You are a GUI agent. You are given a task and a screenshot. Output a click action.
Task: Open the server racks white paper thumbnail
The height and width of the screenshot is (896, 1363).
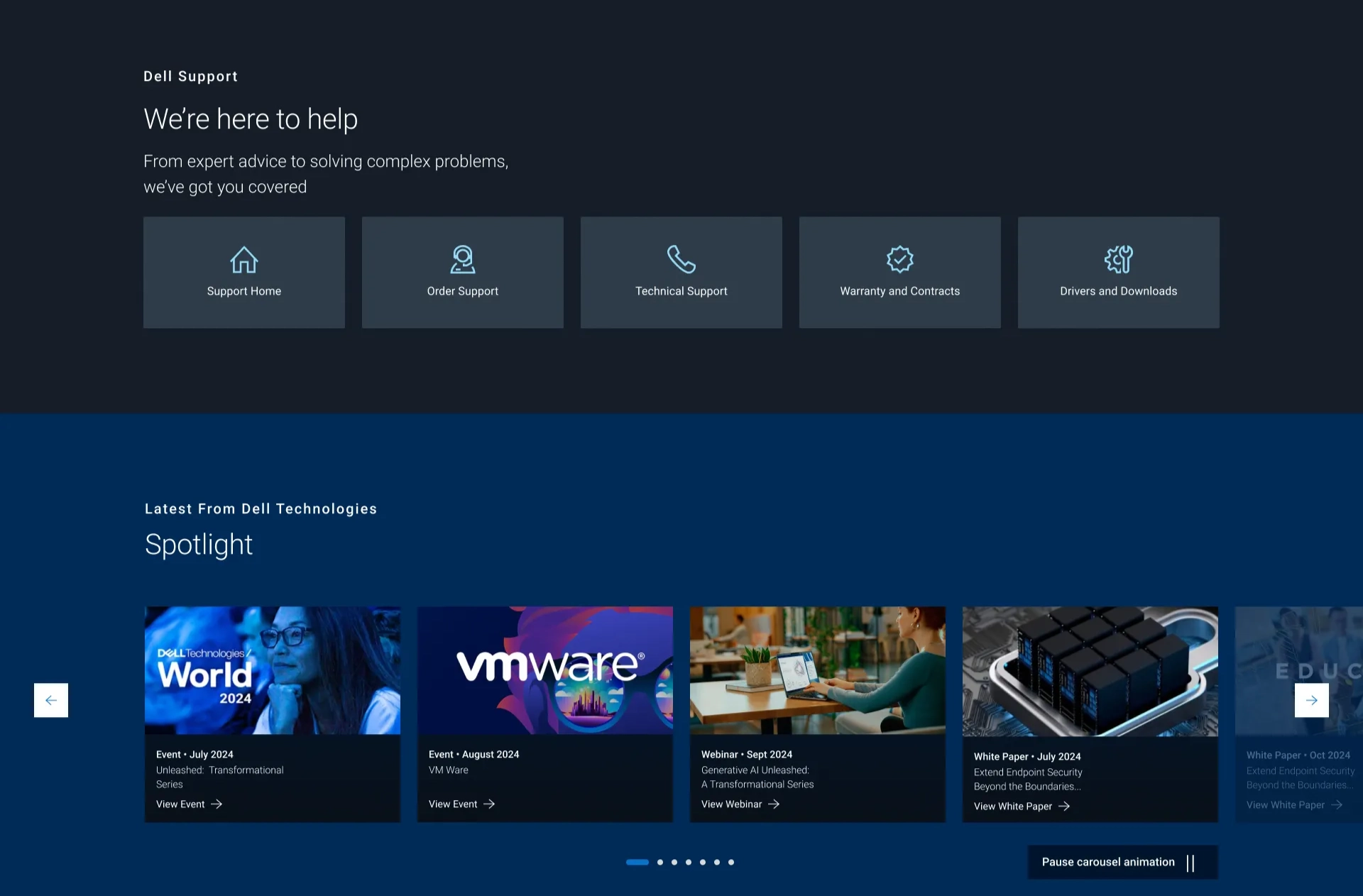pyautogui.click(x=1090, y=672)
